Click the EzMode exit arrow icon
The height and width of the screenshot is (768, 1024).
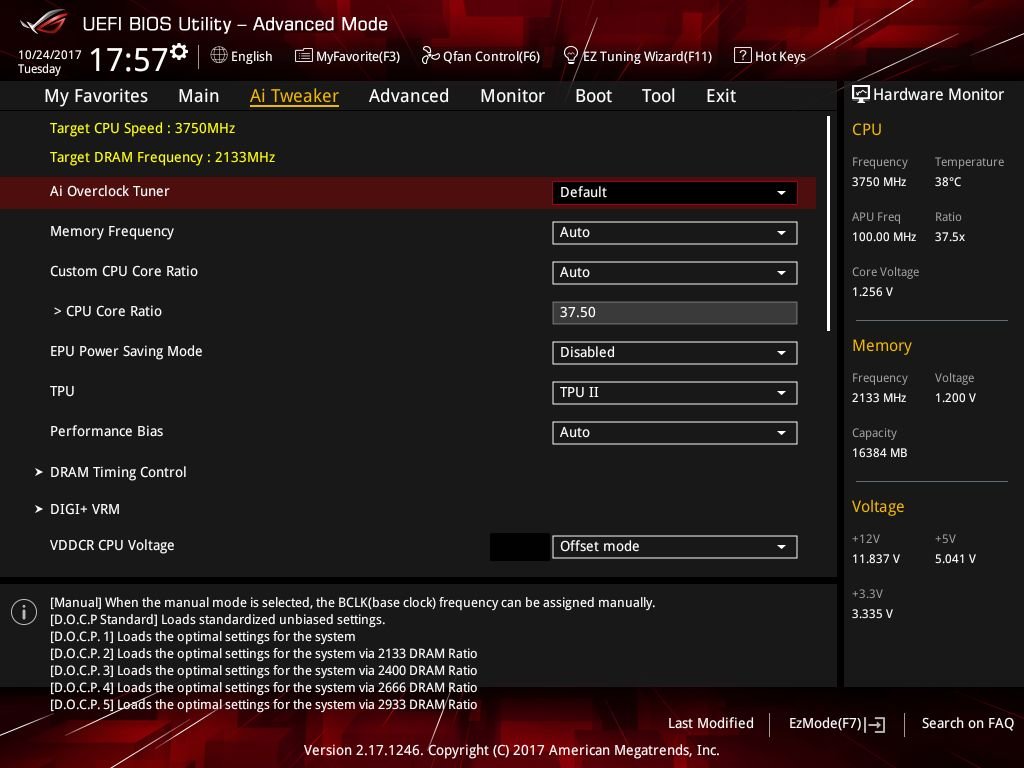(875, 724)
